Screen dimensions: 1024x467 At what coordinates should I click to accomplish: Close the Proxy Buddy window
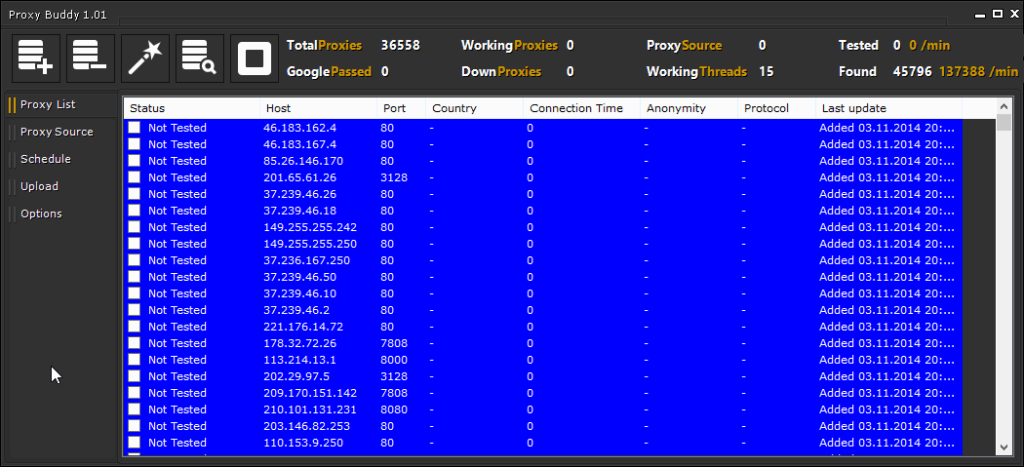click(1012, 14)
